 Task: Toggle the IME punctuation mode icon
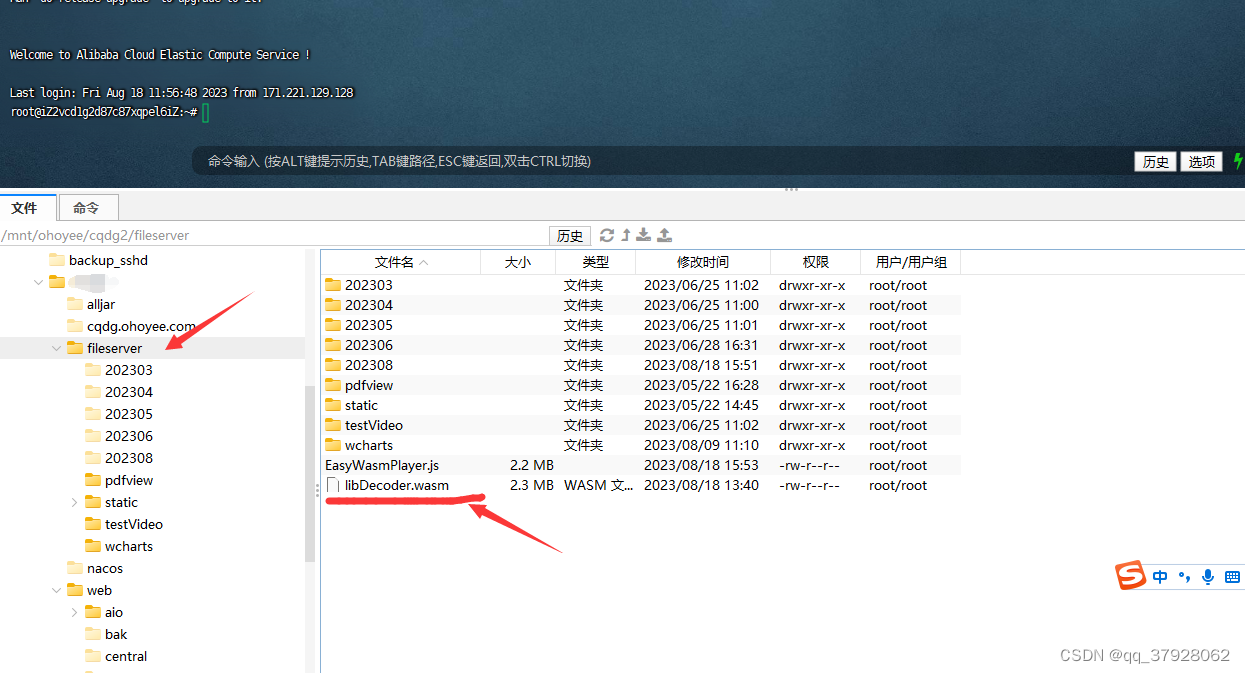pos(1184,577)
